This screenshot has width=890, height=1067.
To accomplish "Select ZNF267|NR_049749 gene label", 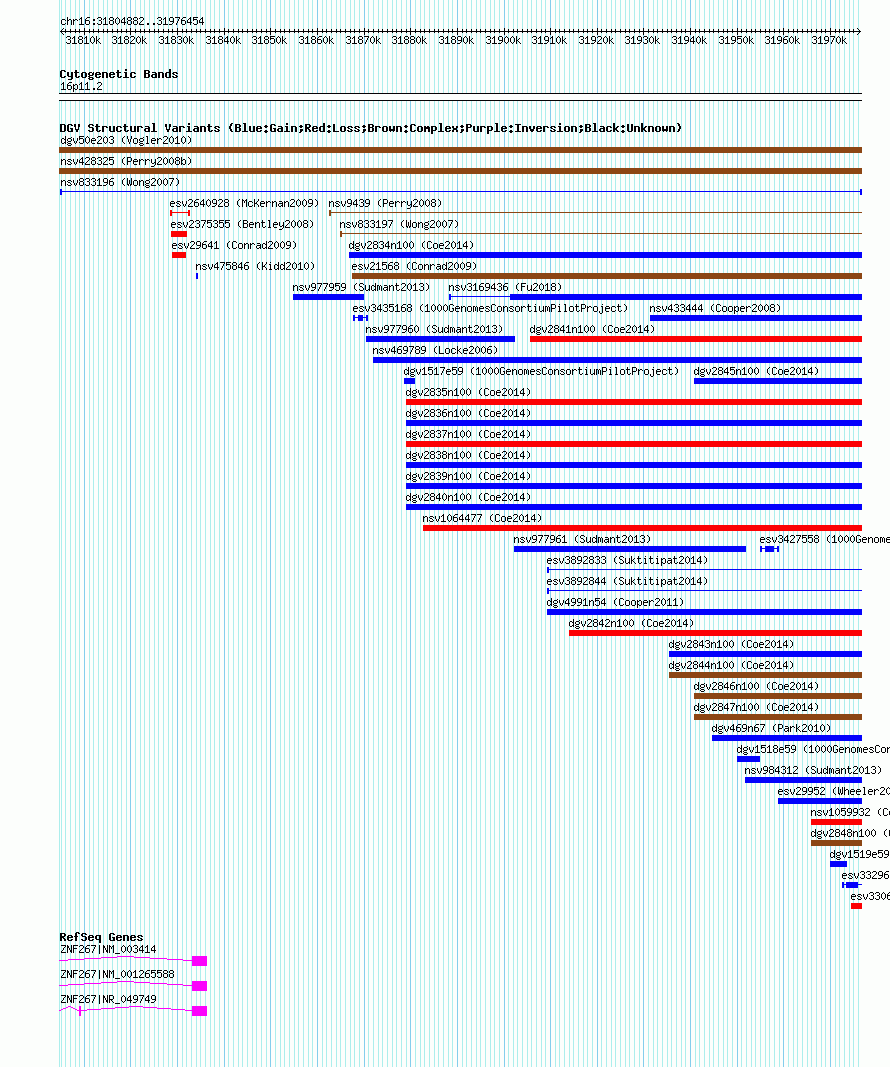I will click(x=108, y=1000).
